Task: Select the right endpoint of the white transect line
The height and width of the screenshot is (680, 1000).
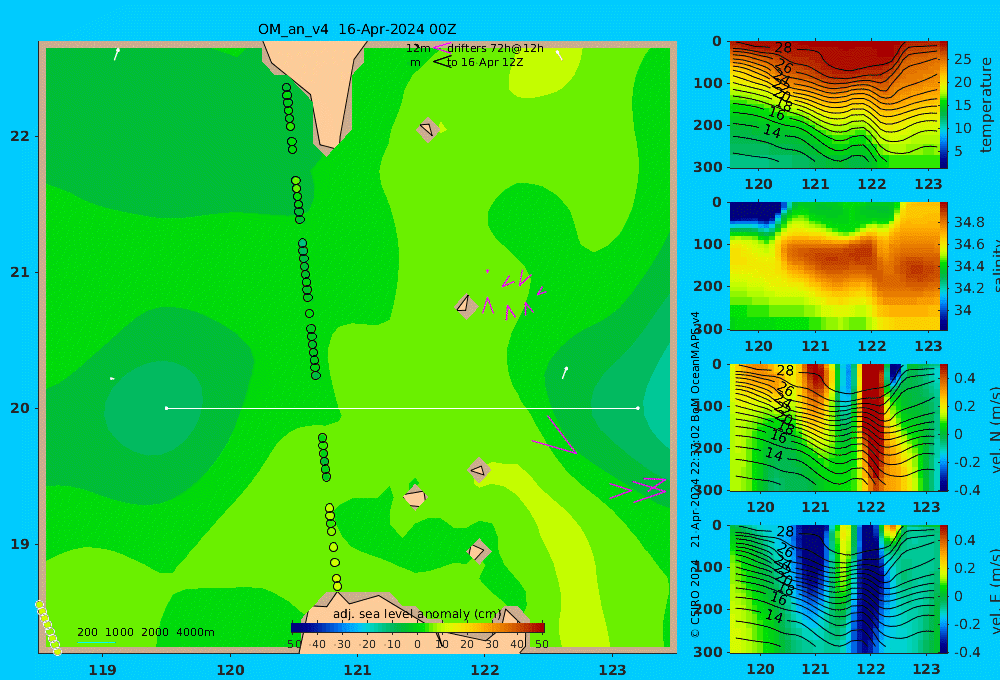Action: point(638,408)
